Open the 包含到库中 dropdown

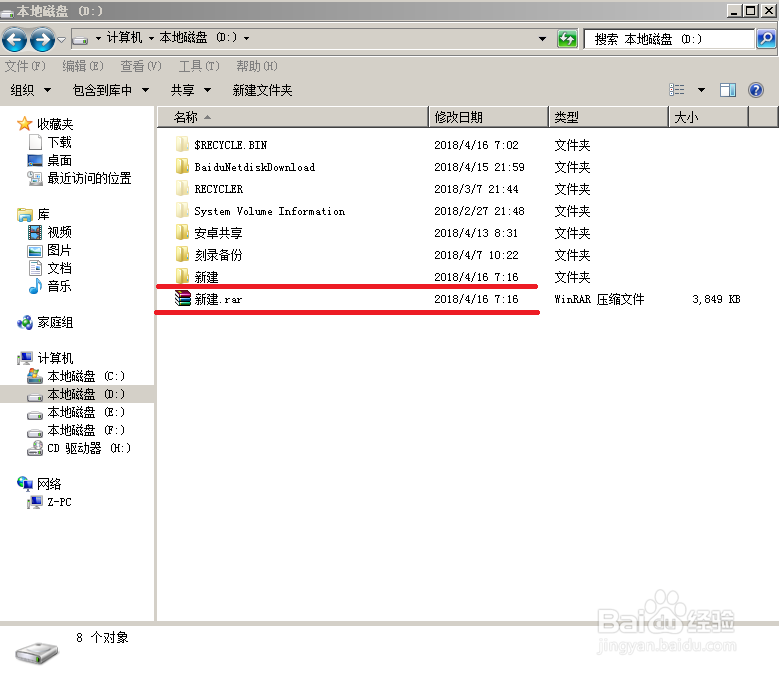click(x=111, y=90)
